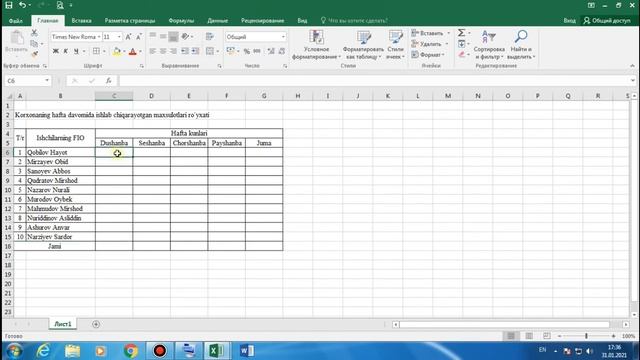Toggle Underline (Ч) formatting
The width and height of the screenshot is (640, 360).
(x=76, y=51)
